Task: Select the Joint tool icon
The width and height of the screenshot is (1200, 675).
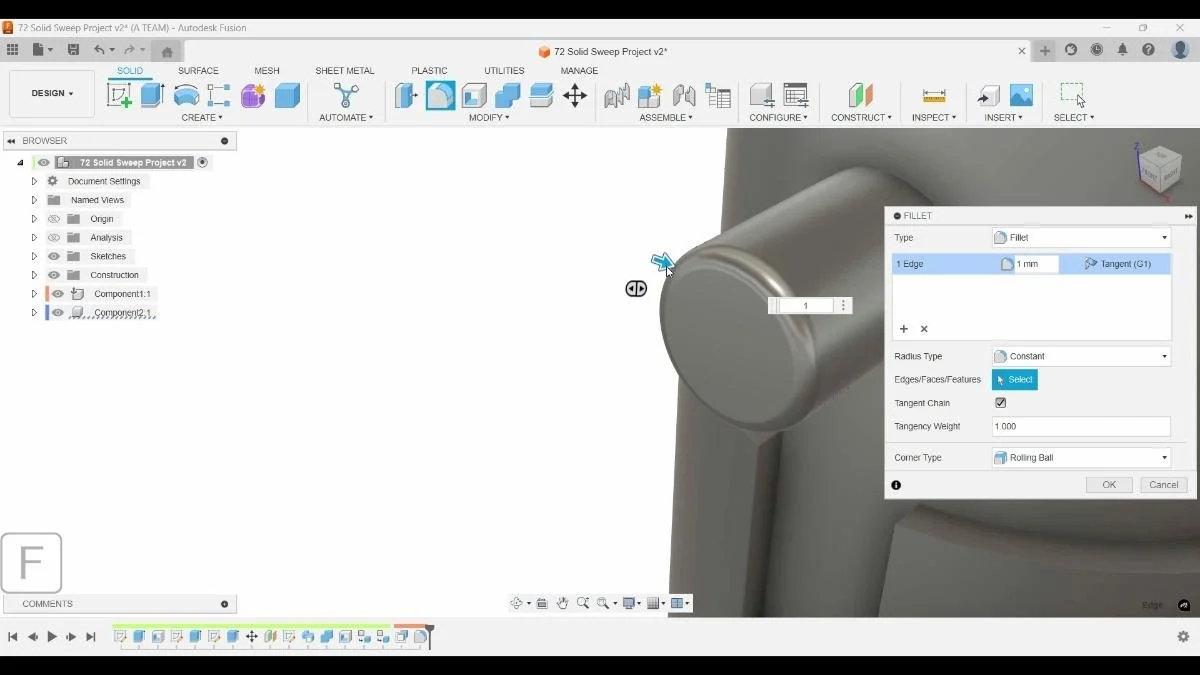Action: pyautogui.click(x=684, y=95)
